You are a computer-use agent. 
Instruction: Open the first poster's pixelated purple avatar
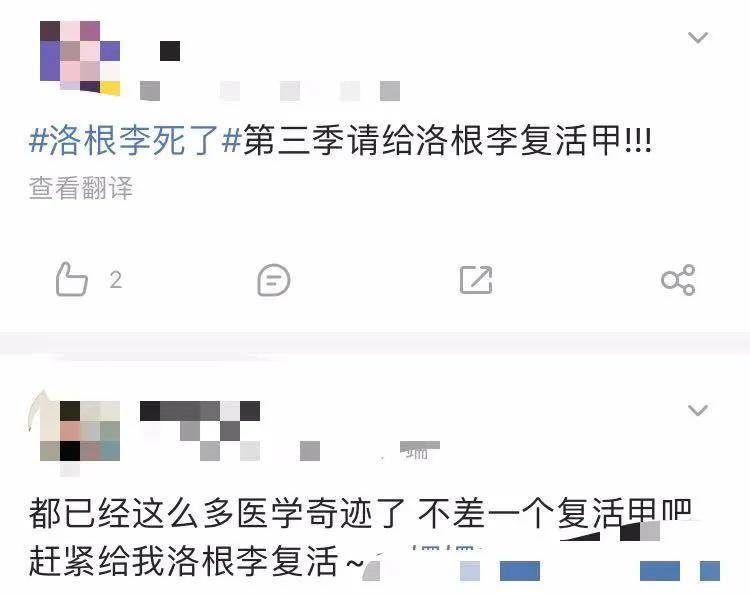click(x=80, y=58)
